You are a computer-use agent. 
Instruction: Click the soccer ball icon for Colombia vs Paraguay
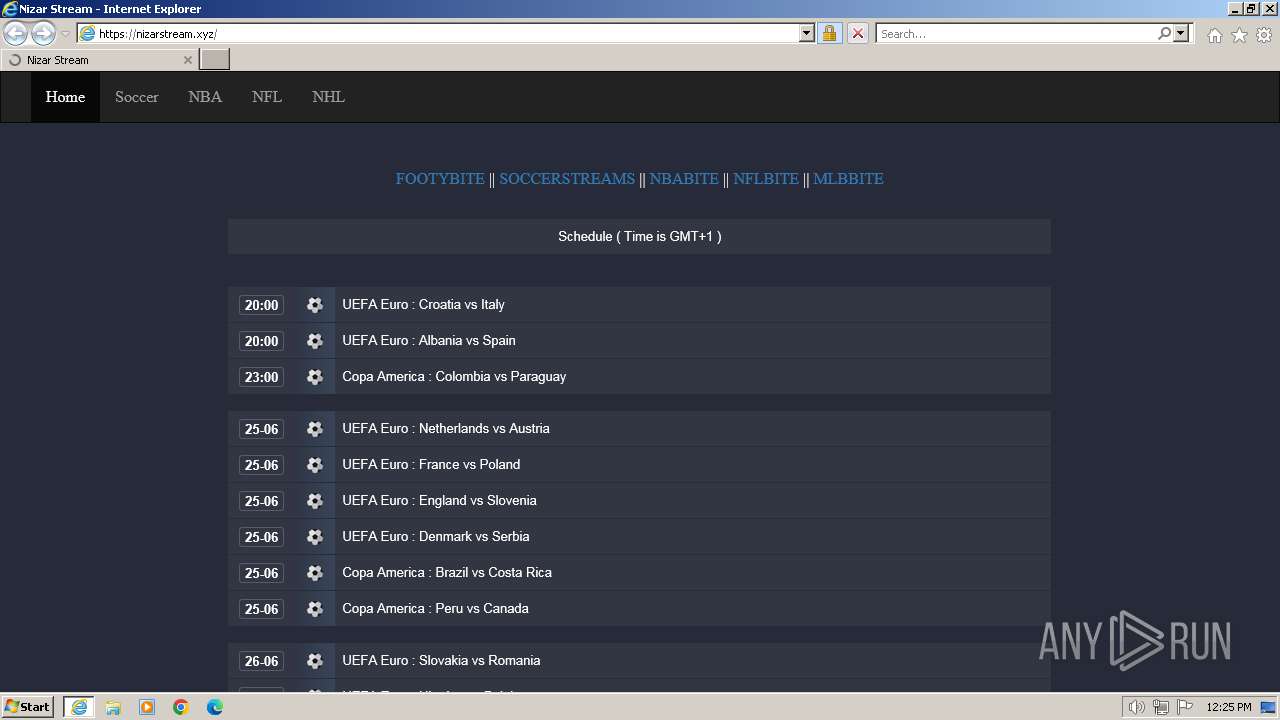pos(315,377)
